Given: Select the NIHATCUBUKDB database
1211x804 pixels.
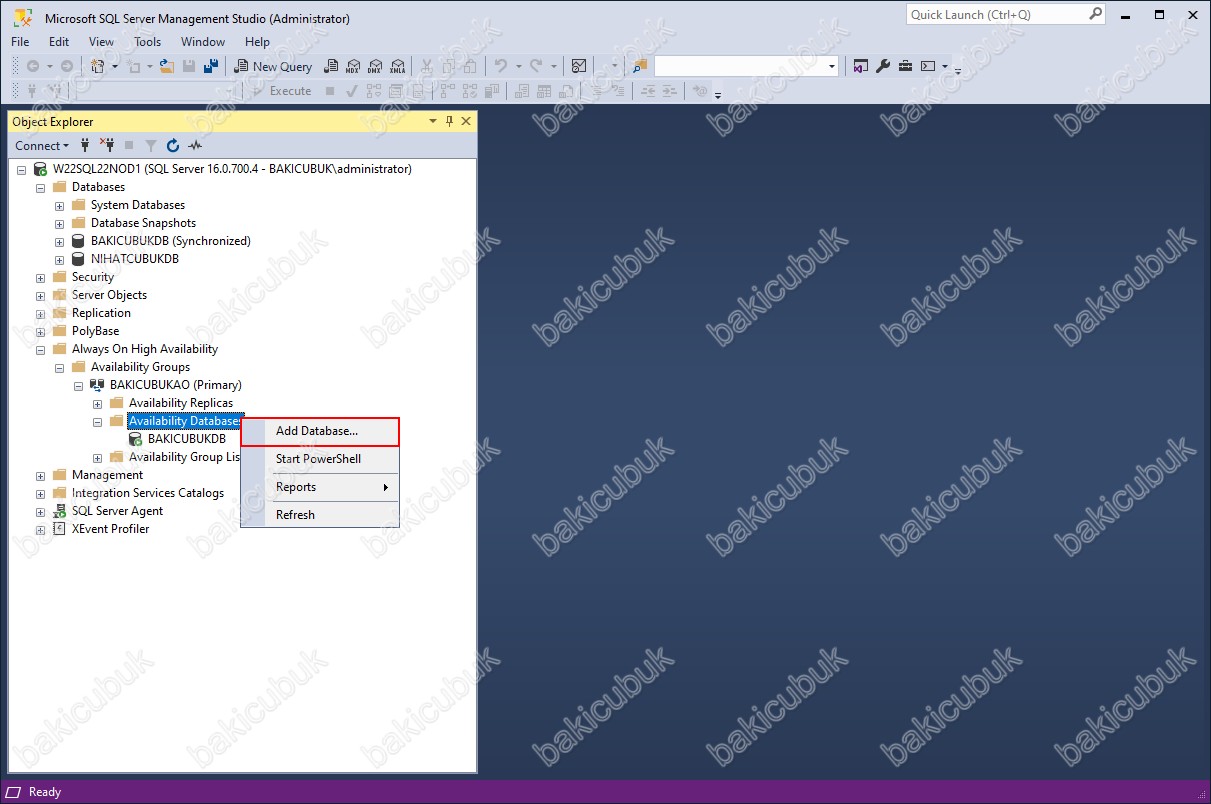Looking at the screenshot, I should tap(134, 259).
